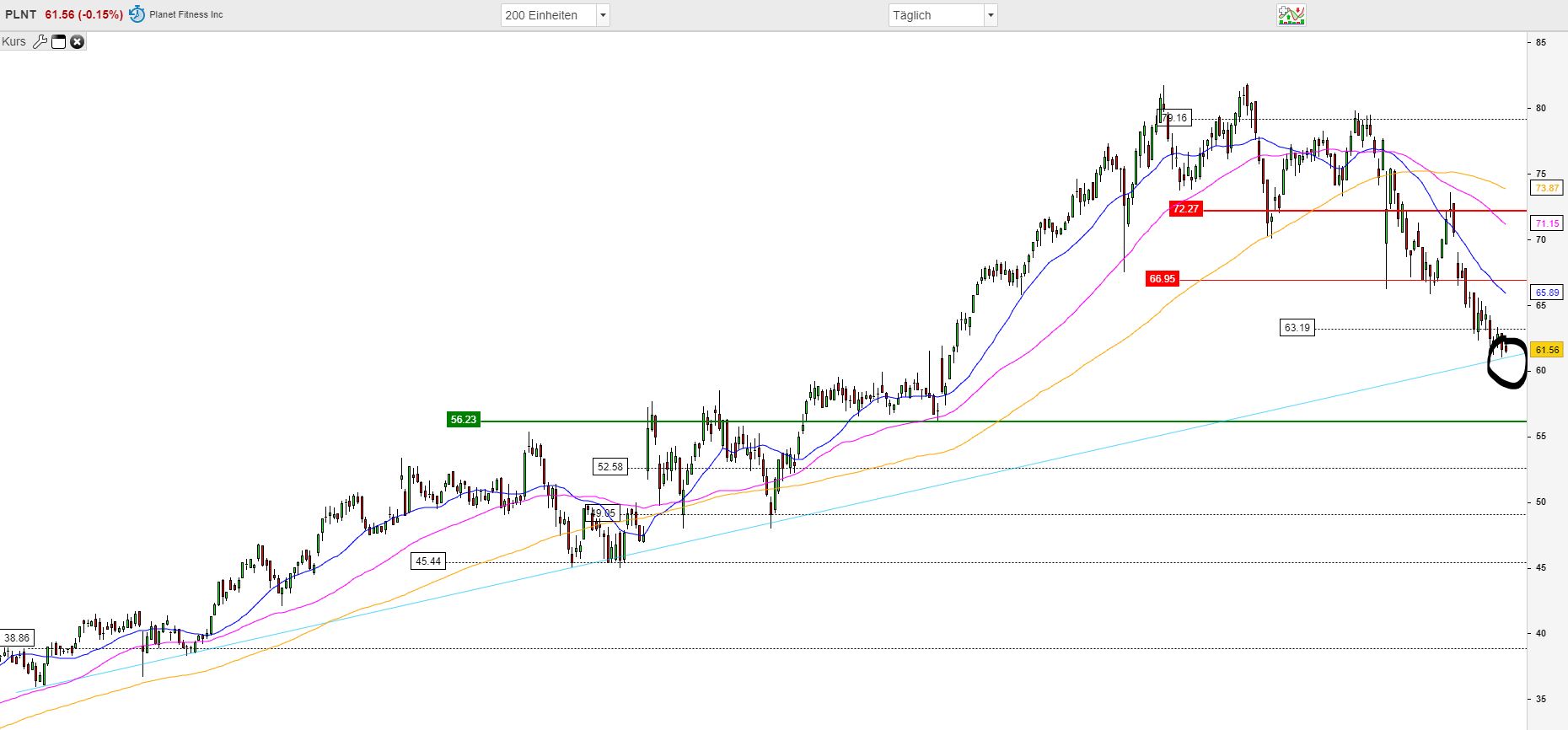This screenshot has height=730, width=1568.
Task: Click the Kurs panel label
Action: click(x=14, y=42)
